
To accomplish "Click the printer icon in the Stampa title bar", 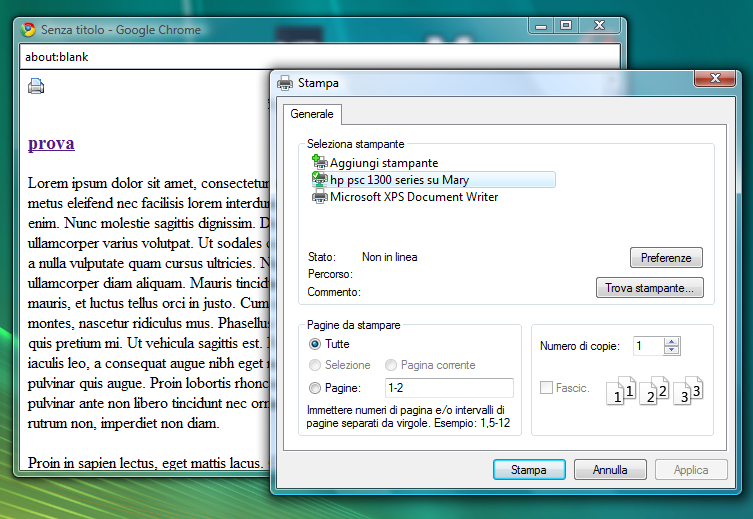I will point(285,83).
